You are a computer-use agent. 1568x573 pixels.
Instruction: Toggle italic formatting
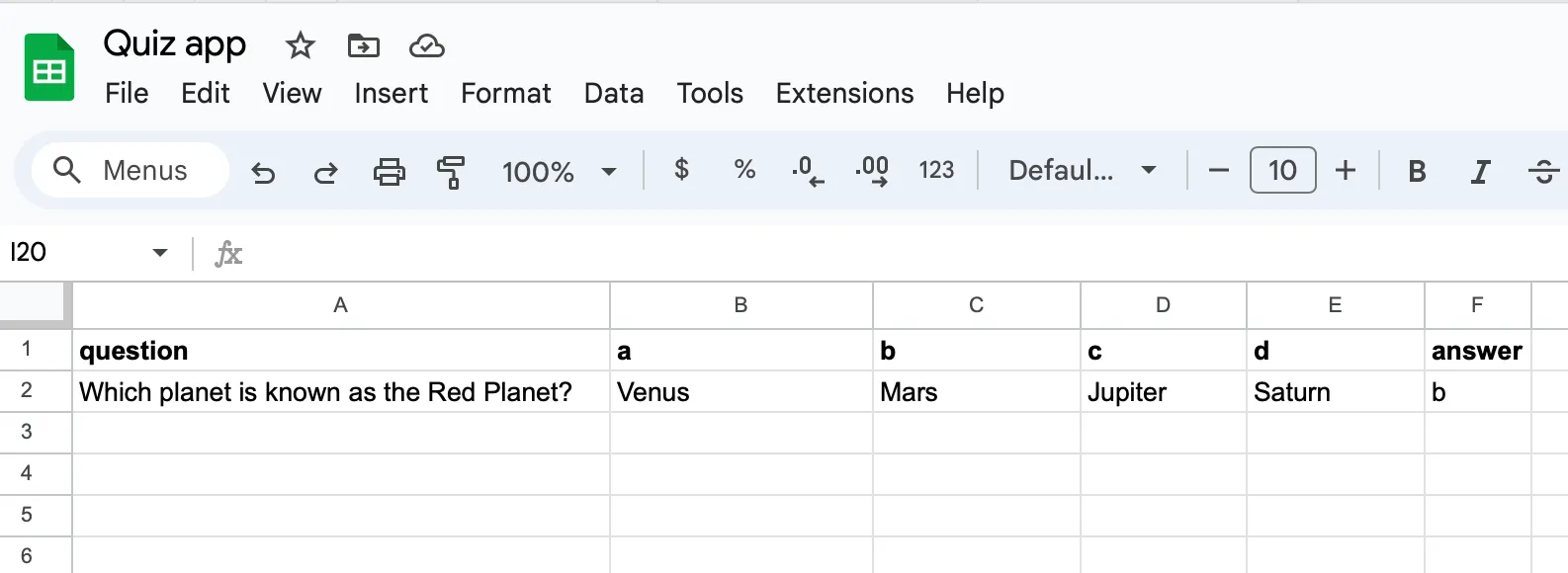coord(1480,171)
